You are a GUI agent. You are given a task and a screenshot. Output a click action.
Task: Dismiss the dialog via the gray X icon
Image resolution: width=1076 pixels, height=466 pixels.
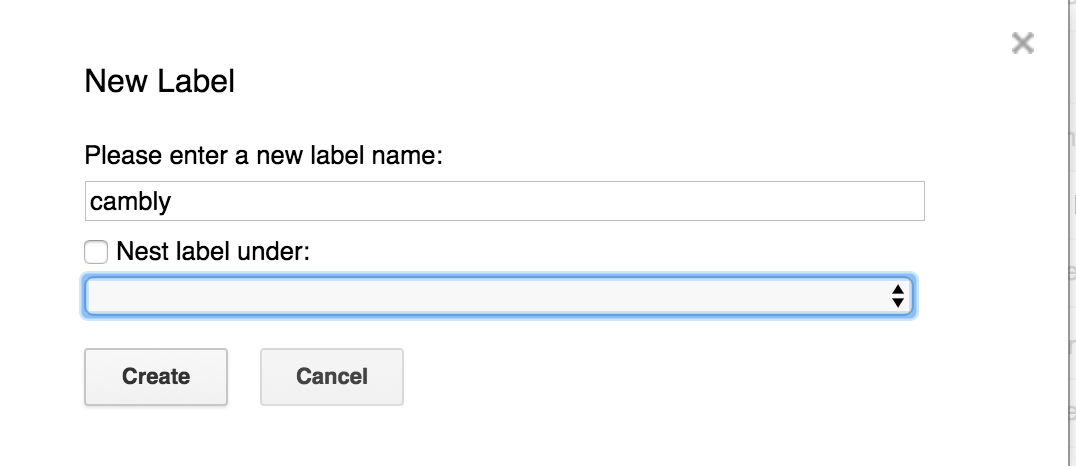(1021, 43)
